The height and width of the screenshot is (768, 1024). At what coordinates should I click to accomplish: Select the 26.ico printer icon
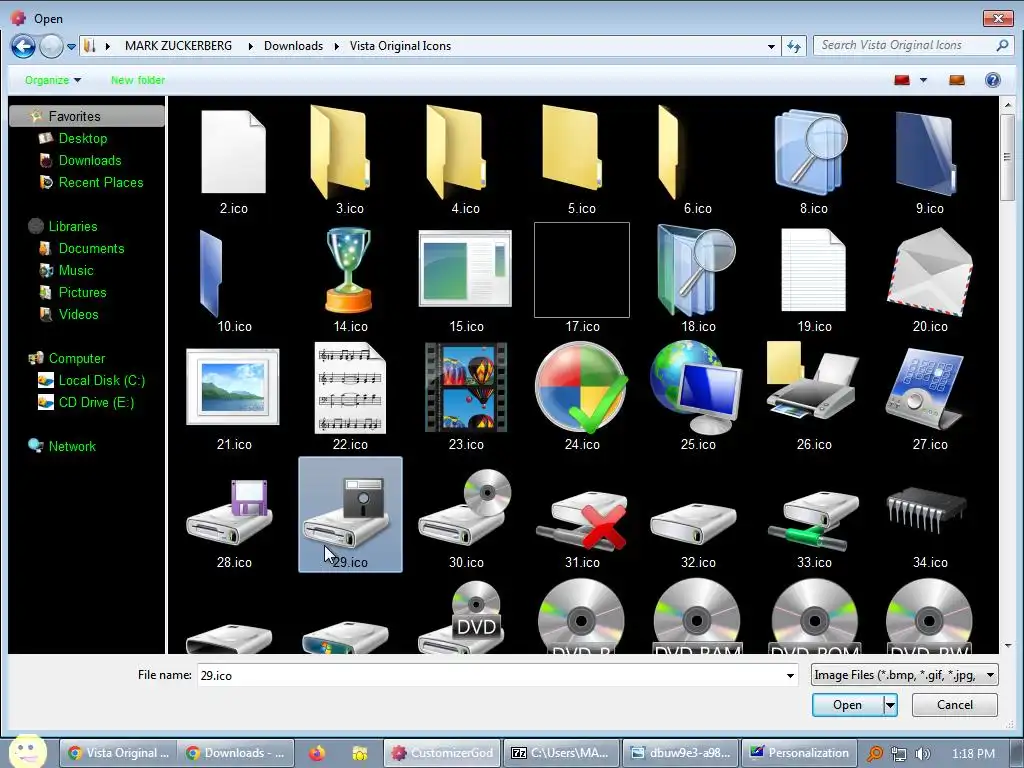pos(812,381)
